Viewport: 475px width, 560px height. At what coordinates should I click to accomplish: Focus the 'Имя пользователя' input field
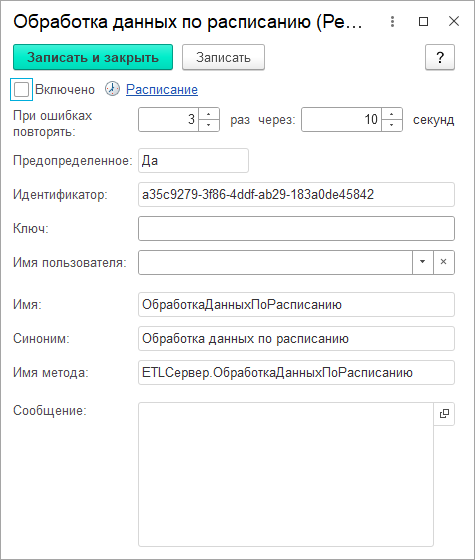click(275, 262)
